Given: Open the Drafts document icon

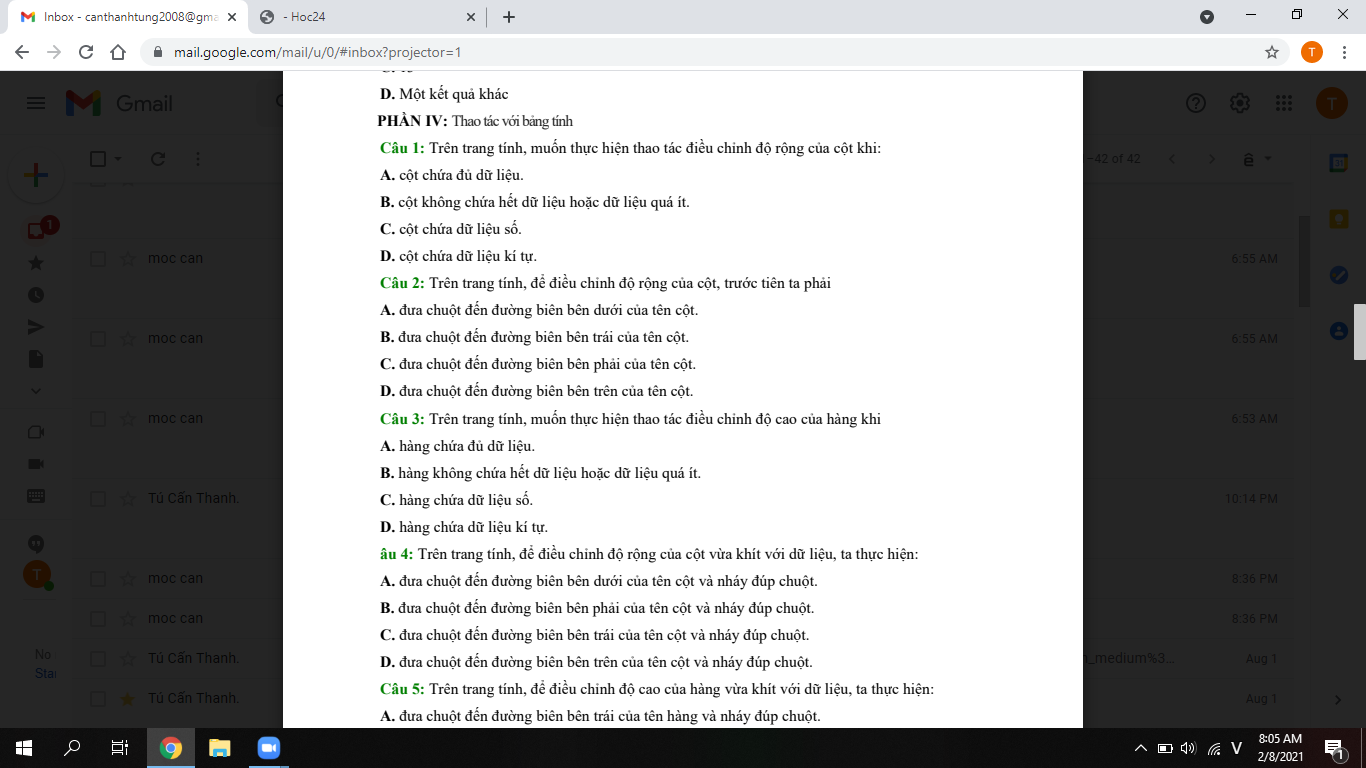Looking at the screenshot, I should pyautogui.click(x=36, y=358).
